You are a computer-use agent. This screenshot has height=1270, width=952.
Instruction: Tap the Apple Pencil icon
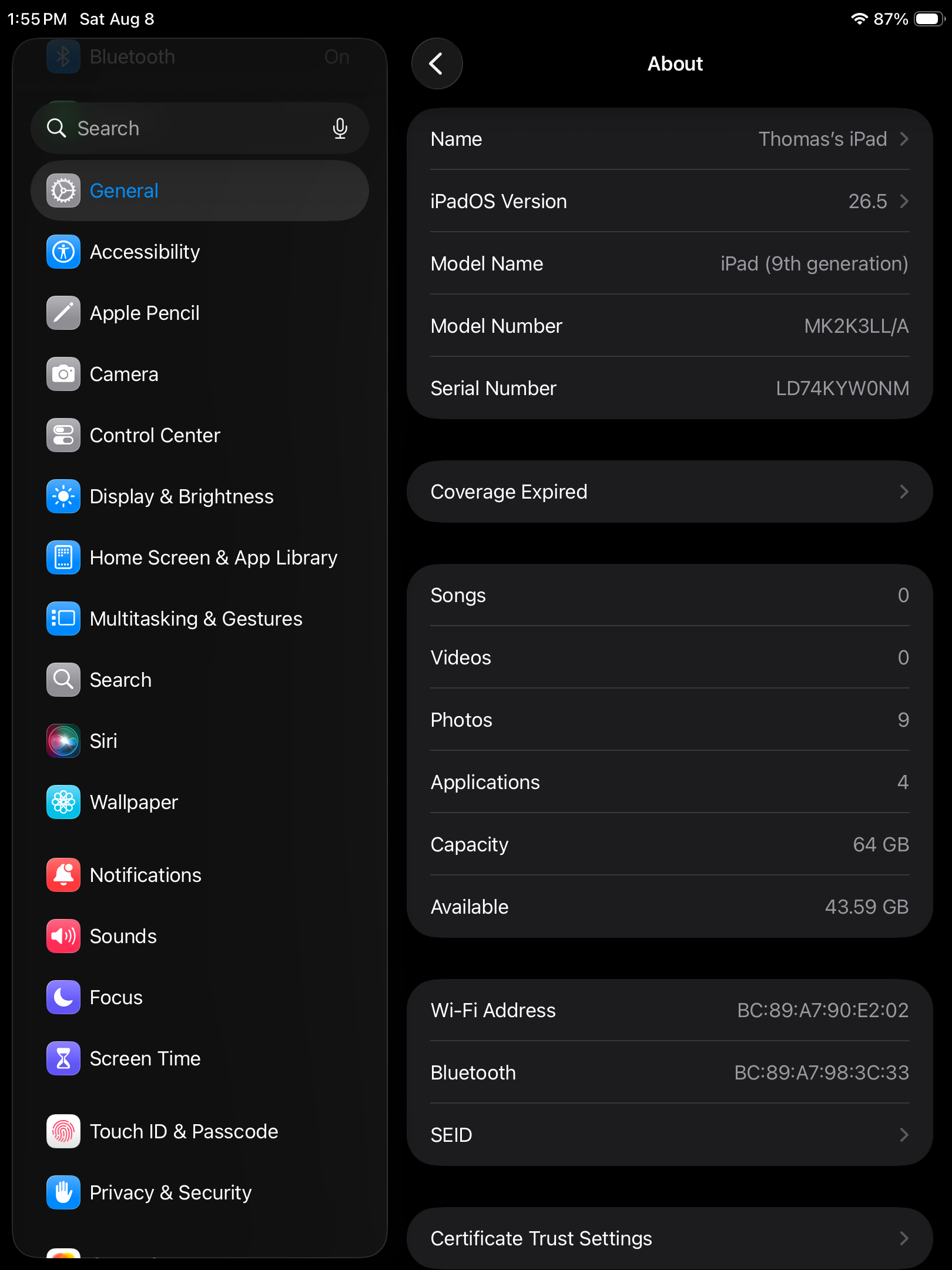[63, 313]
